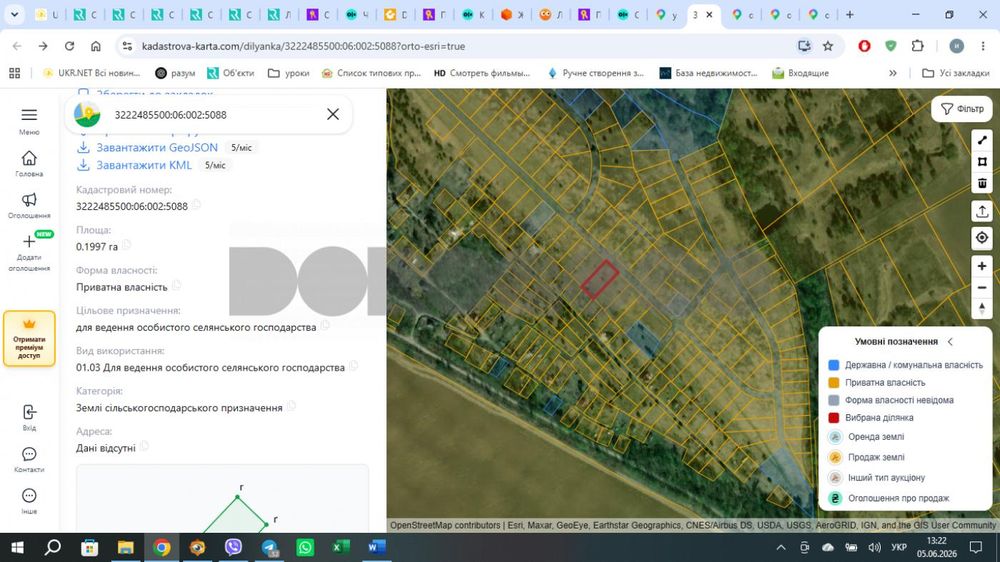This screenshot has height=562, width=1000.
Task: Open the Меню hamburger icon
Action: point(29,115)
